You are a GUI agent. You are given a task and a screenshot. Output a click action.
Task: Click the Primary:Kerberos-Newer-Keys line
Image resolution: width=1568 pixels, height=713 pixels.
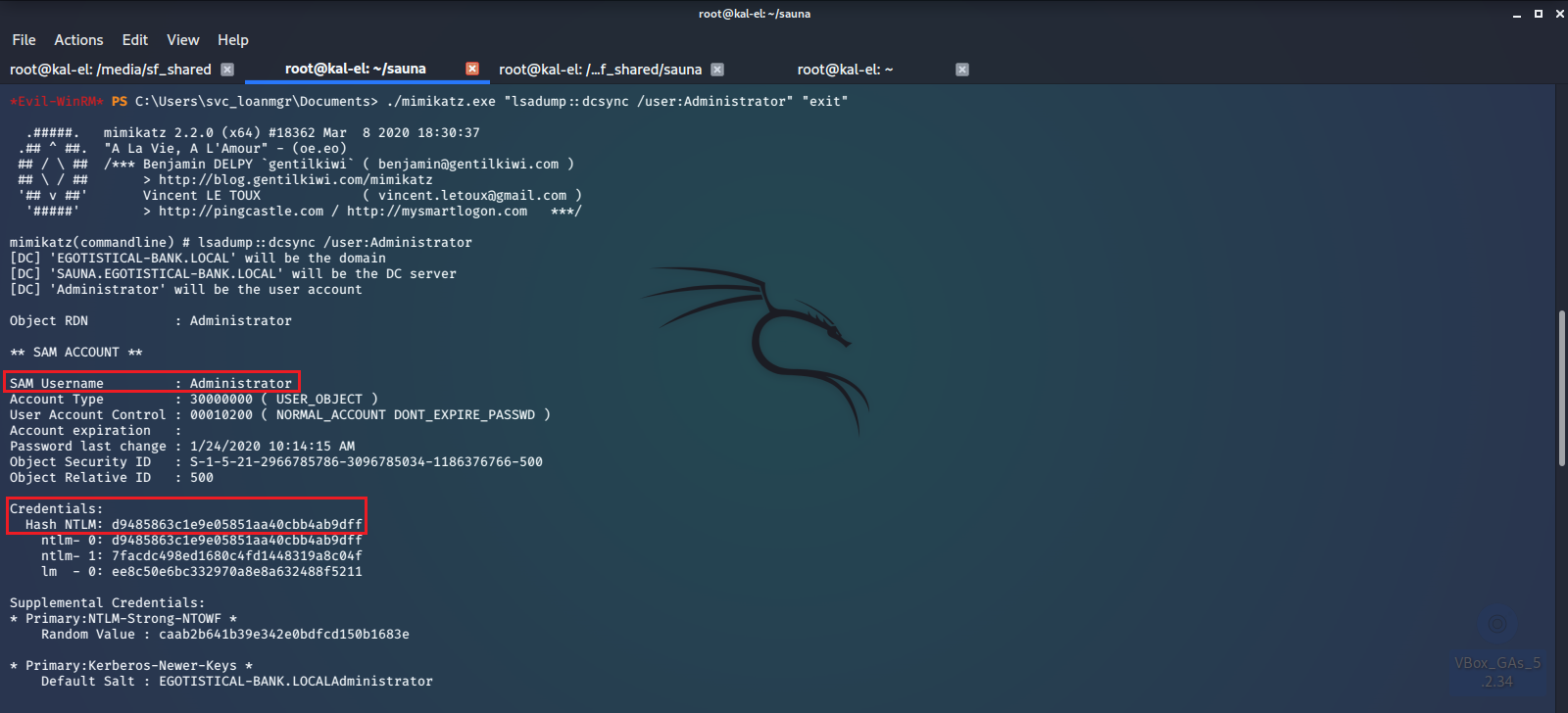131,665
